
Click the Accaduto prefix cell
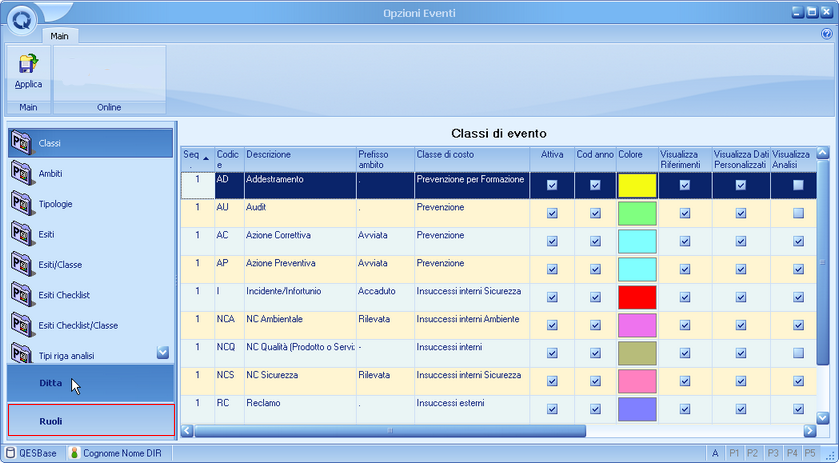point(385,297)
